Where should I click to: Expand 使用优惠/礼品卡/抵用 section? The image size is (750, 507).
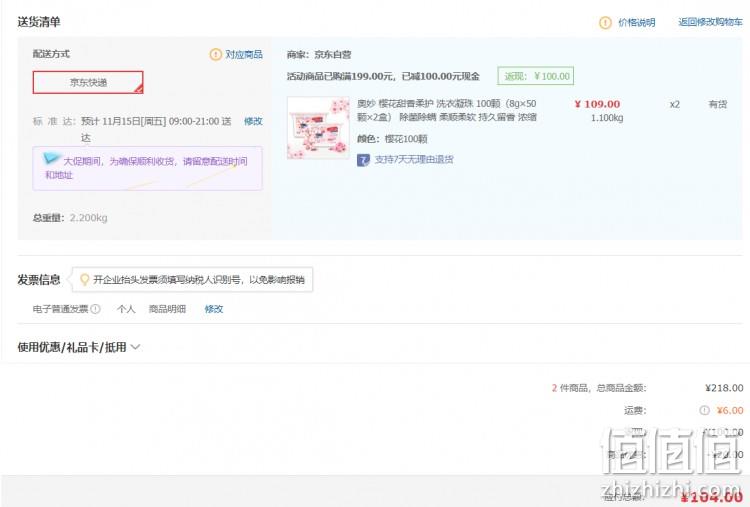tap(78, 347)
